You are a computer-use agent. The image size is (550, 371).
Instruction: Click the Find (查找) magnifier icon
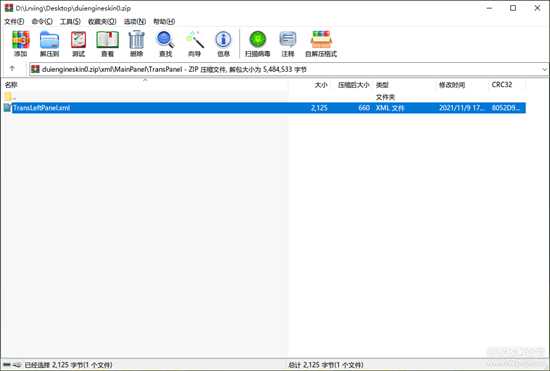click(165, 40)
